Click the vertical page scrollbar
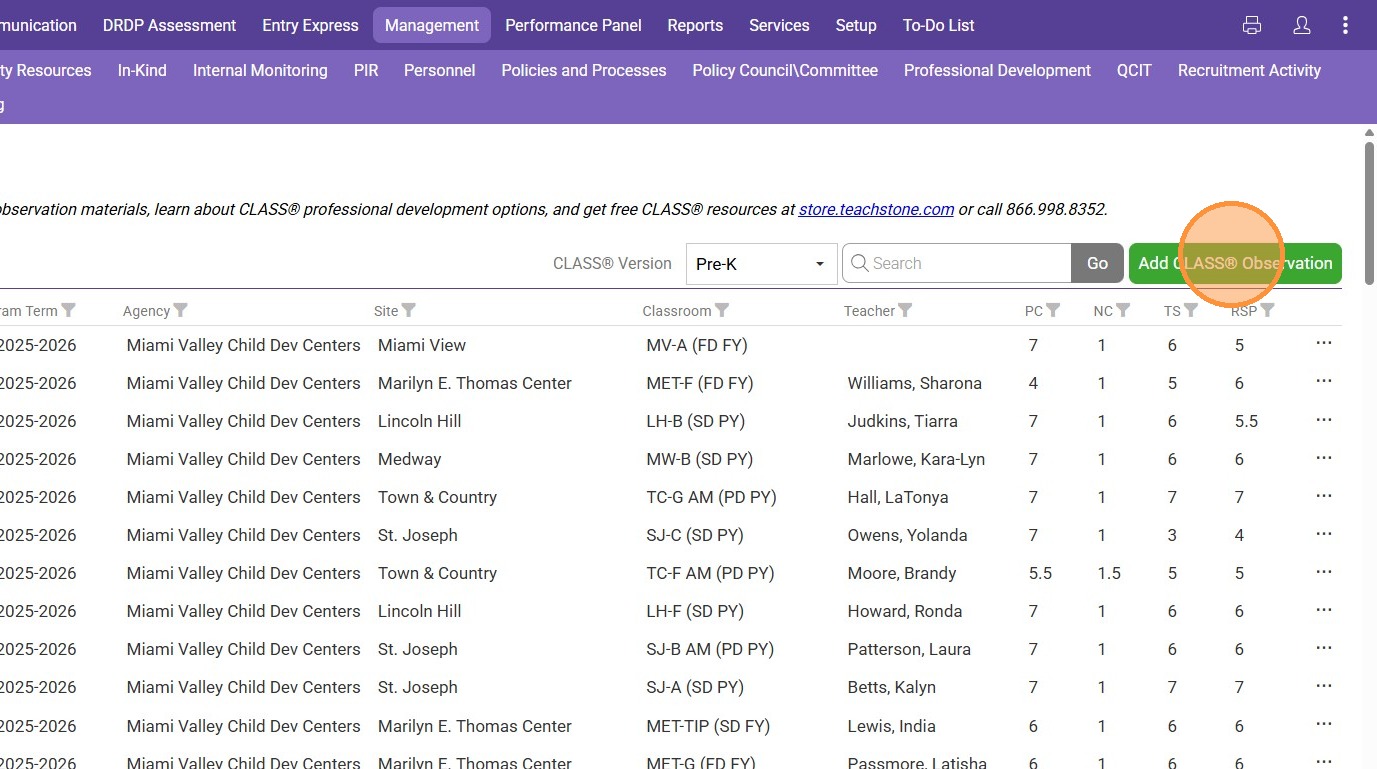This screenshot has height=769, width=1377. coord(1369,300)
